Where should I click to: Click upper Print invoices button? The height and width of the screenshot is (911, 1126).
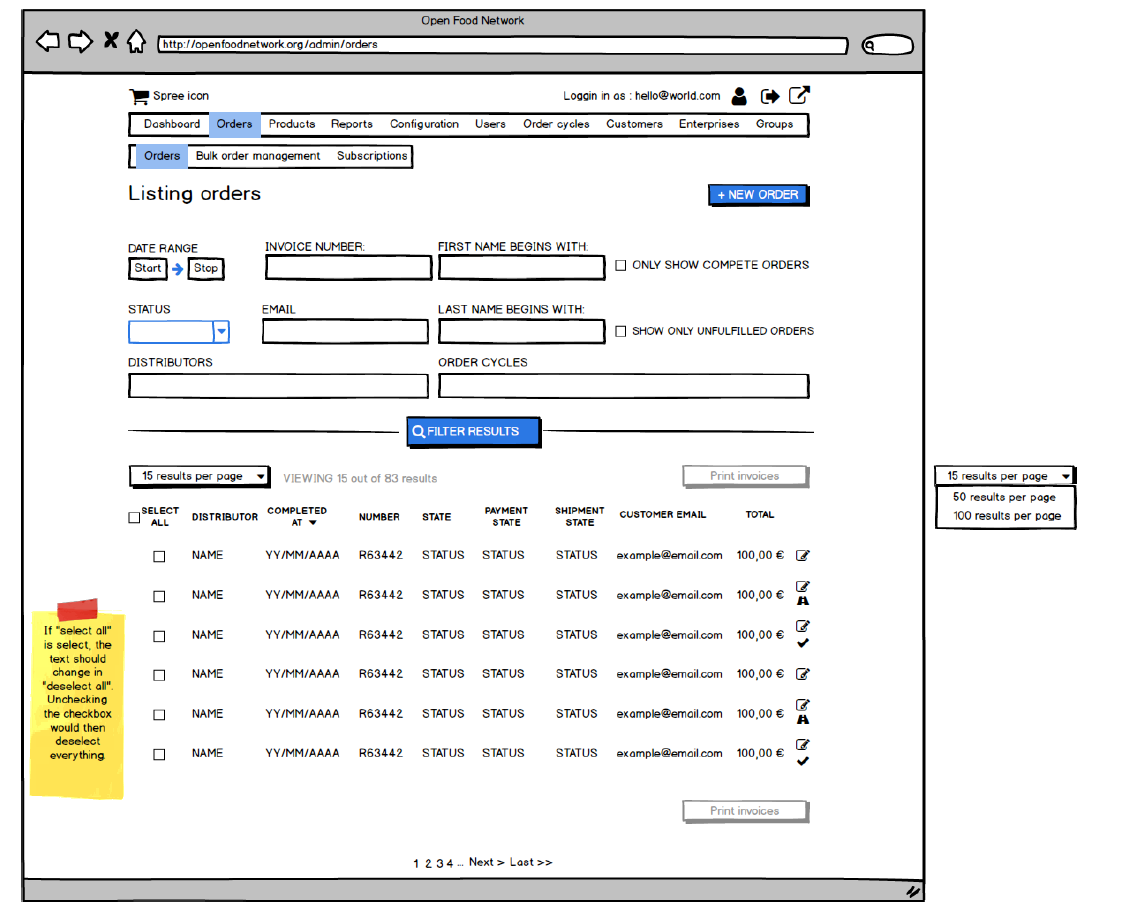(x=745, y=476)
